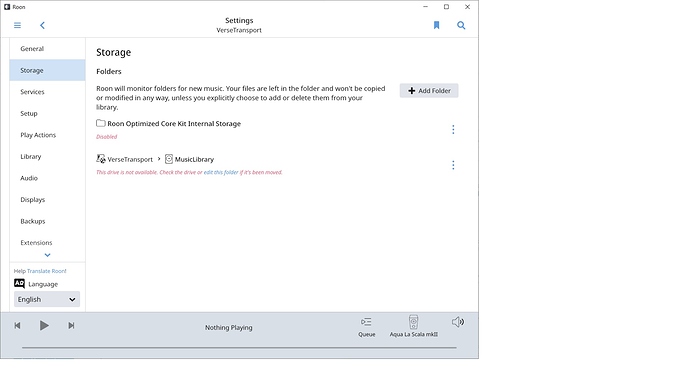The height and width of the screenshot is (388, 690).
Task: Open options for Roon Optimized Core Kit storage
Action: [453, 129]
